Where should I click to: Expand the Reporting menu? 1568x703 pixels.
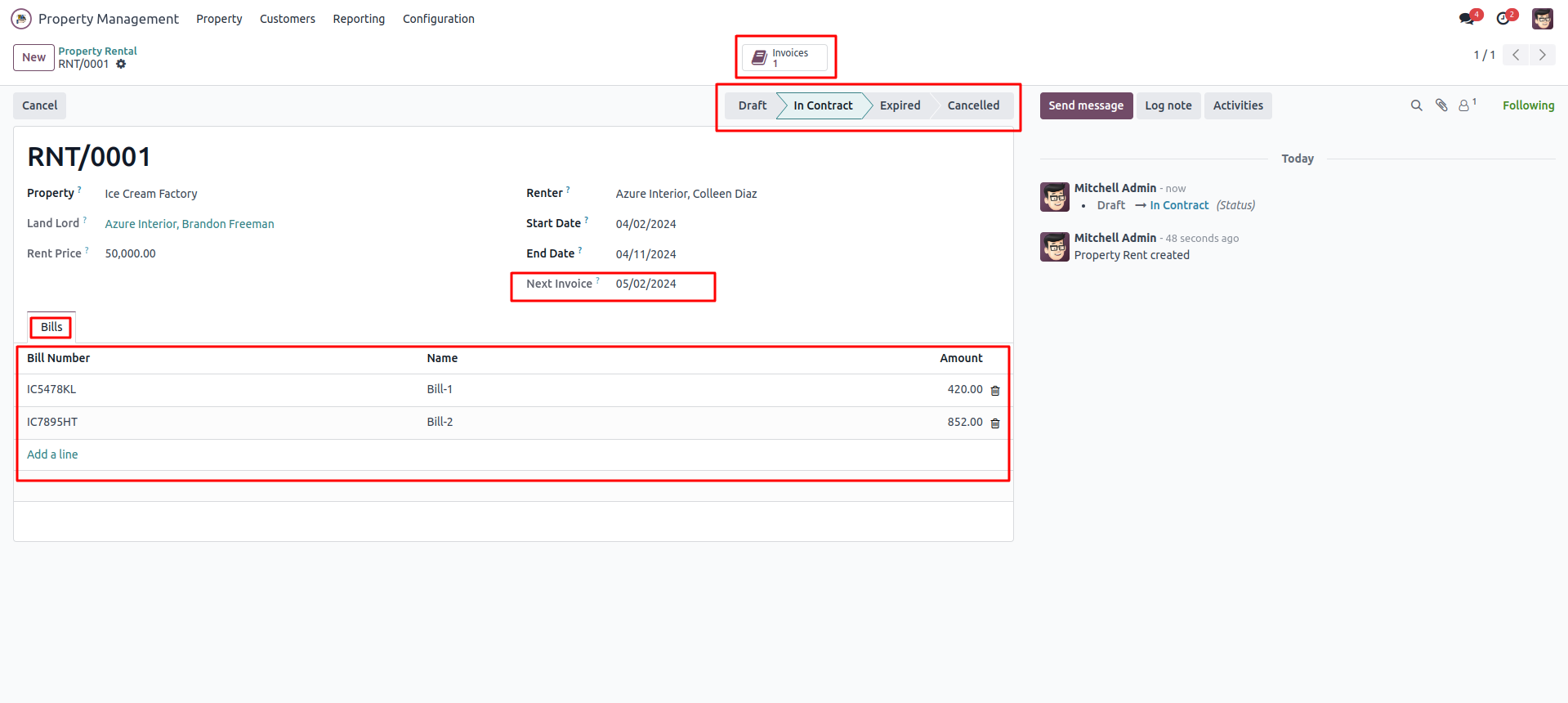pyautogui.click(x=359, y=19)
